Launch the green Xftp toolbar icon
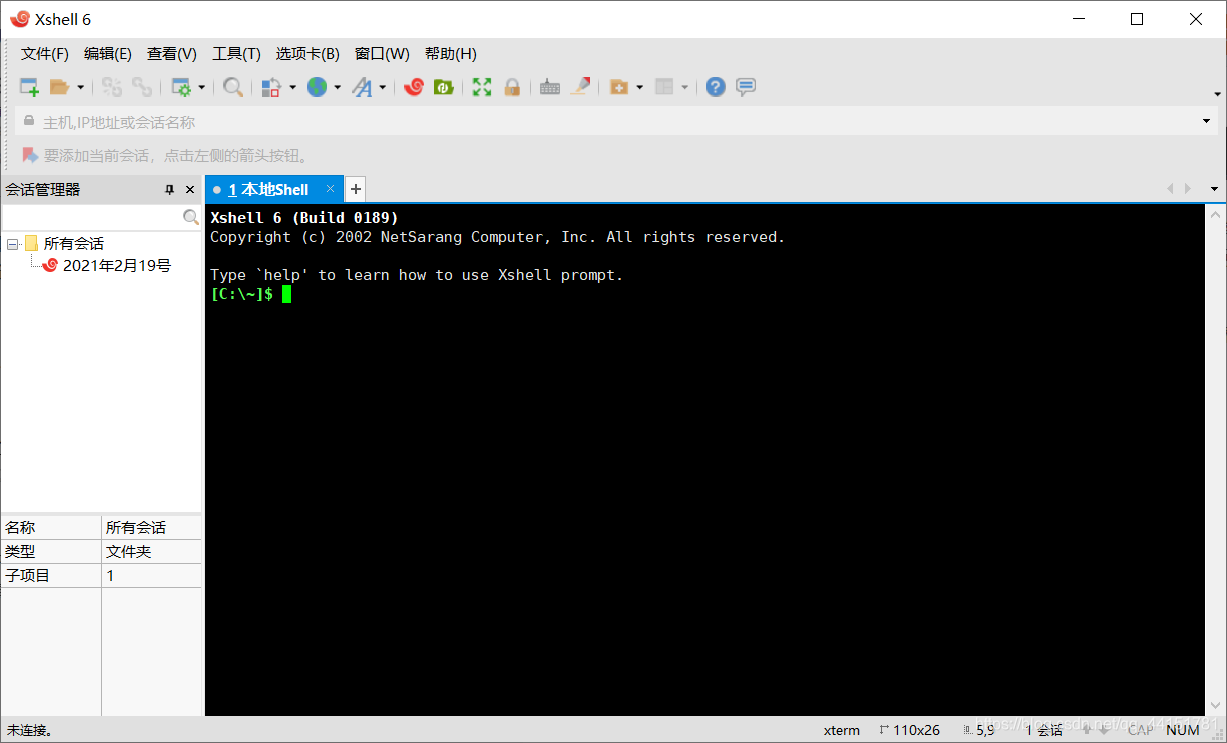 pyautogui.click(x=443, y=87)
